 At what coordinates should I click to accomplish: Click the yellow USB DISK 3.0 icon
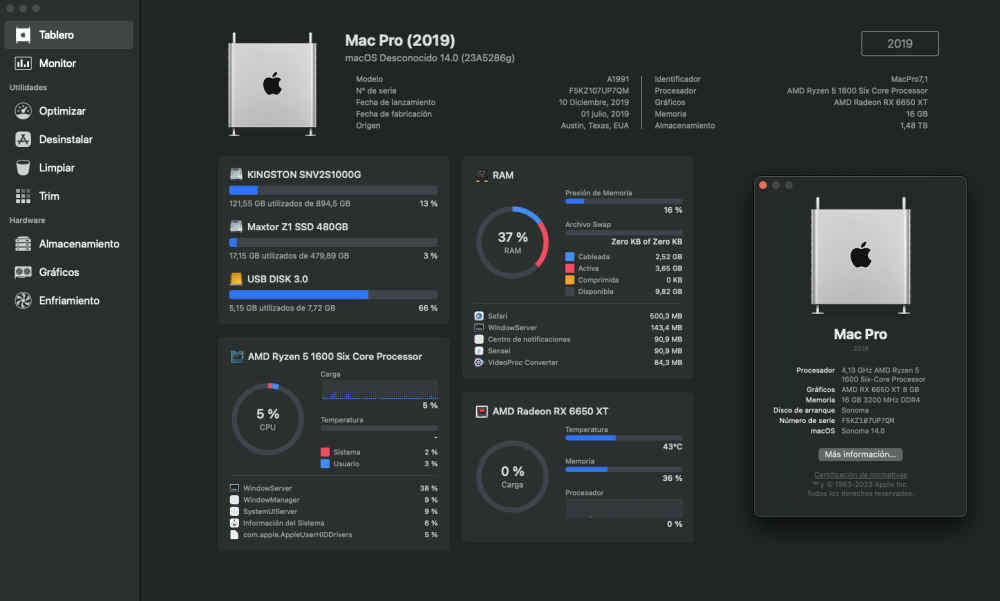[236, 279]
